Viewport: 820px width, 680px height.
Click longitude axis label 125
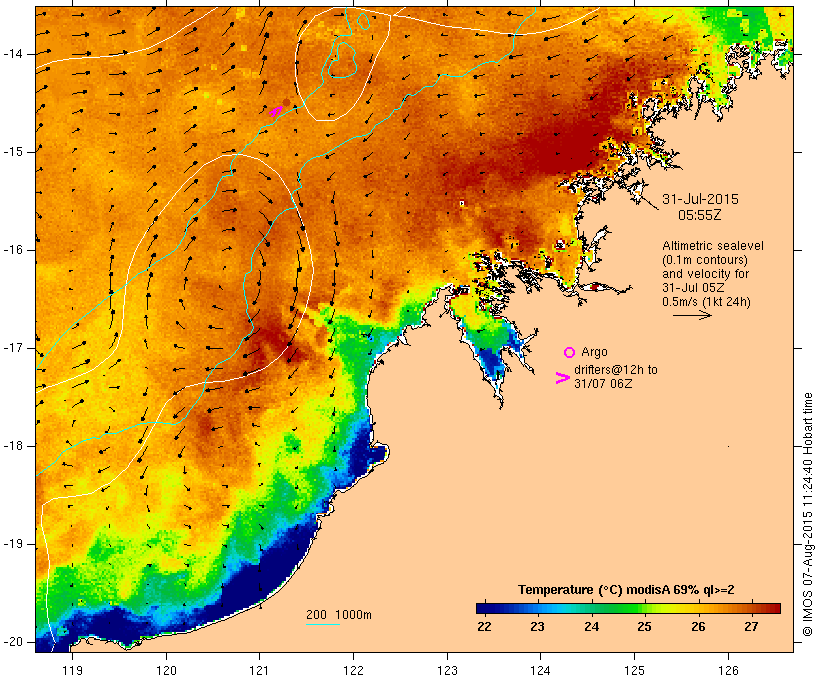[x=635, y=670]
